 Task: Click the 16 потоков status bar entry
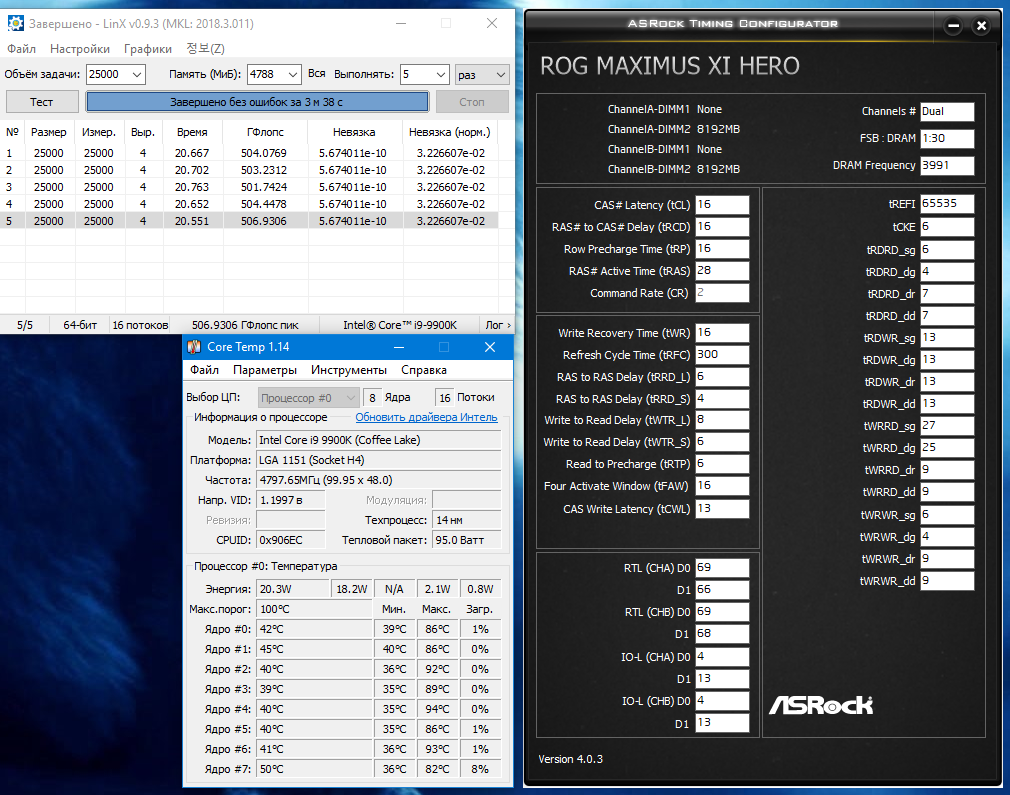tap(140, 325)
